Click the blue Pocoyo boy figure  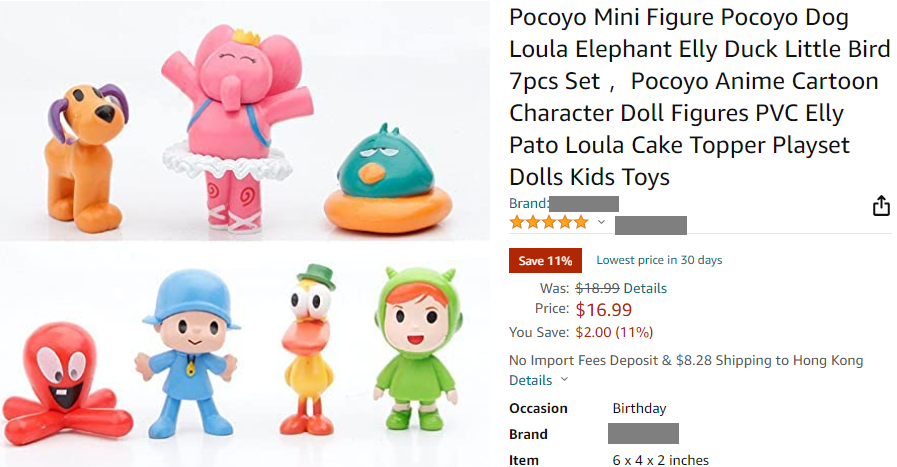click(188, 350)
